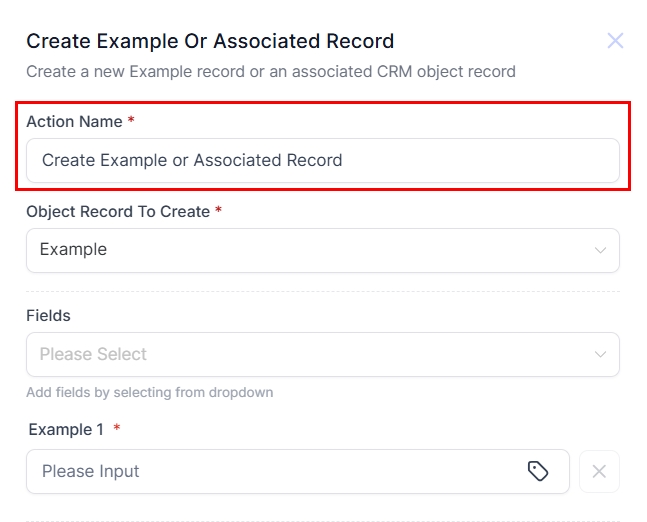This screenshot has width=647, height=522.
Task: Click the "Please Select" Fields placeholder
Action: click(x=93, y=354)
